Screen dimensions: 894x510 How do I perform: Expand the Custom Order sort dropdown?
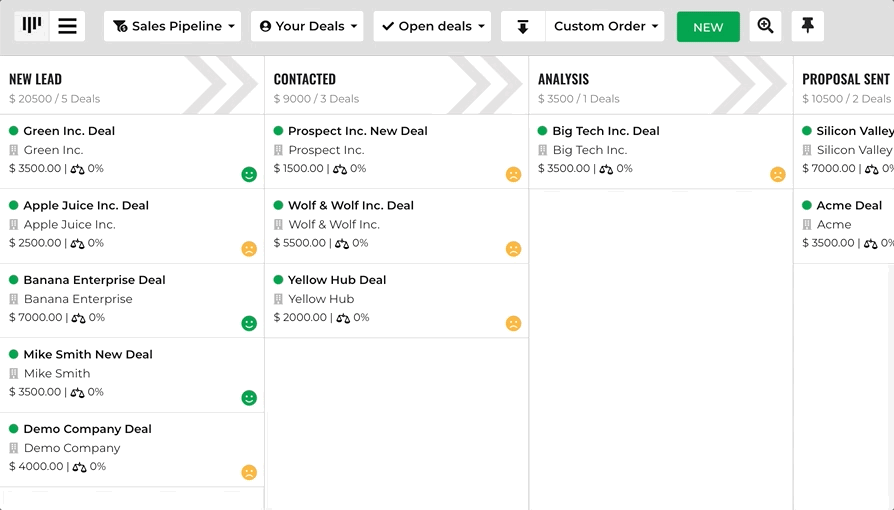pyautogui.click(x=605, y=26)
